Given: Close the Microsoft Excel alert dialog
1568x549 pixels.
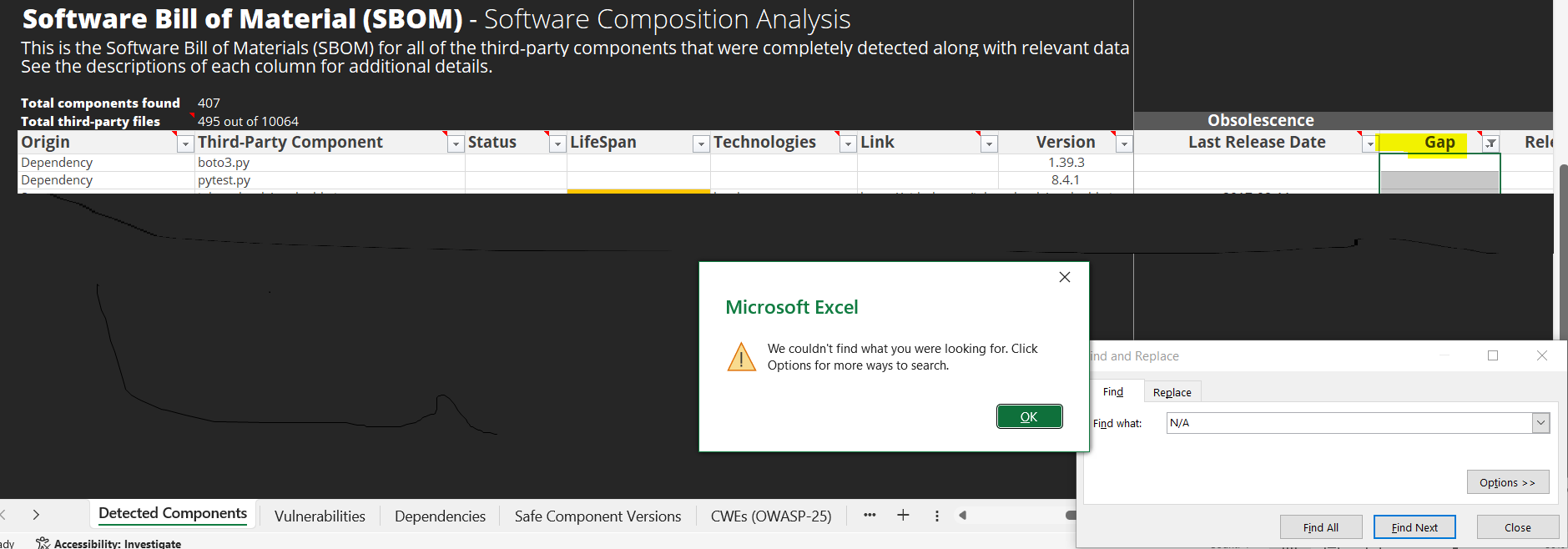Looking at the screenshot, I should coord(1064,277).
